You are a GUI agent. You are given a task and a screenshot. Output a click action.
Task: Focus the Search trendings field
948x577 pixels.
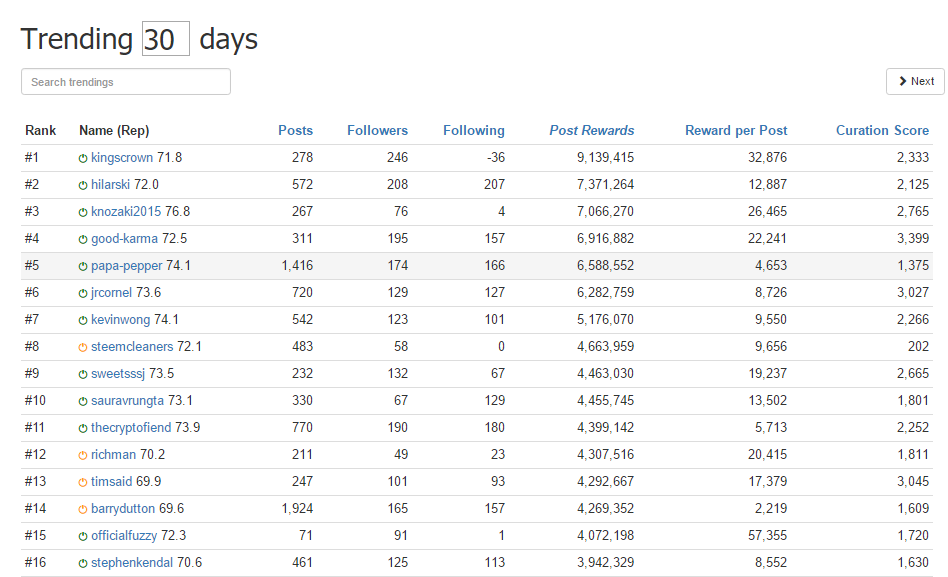coord(126,82)
